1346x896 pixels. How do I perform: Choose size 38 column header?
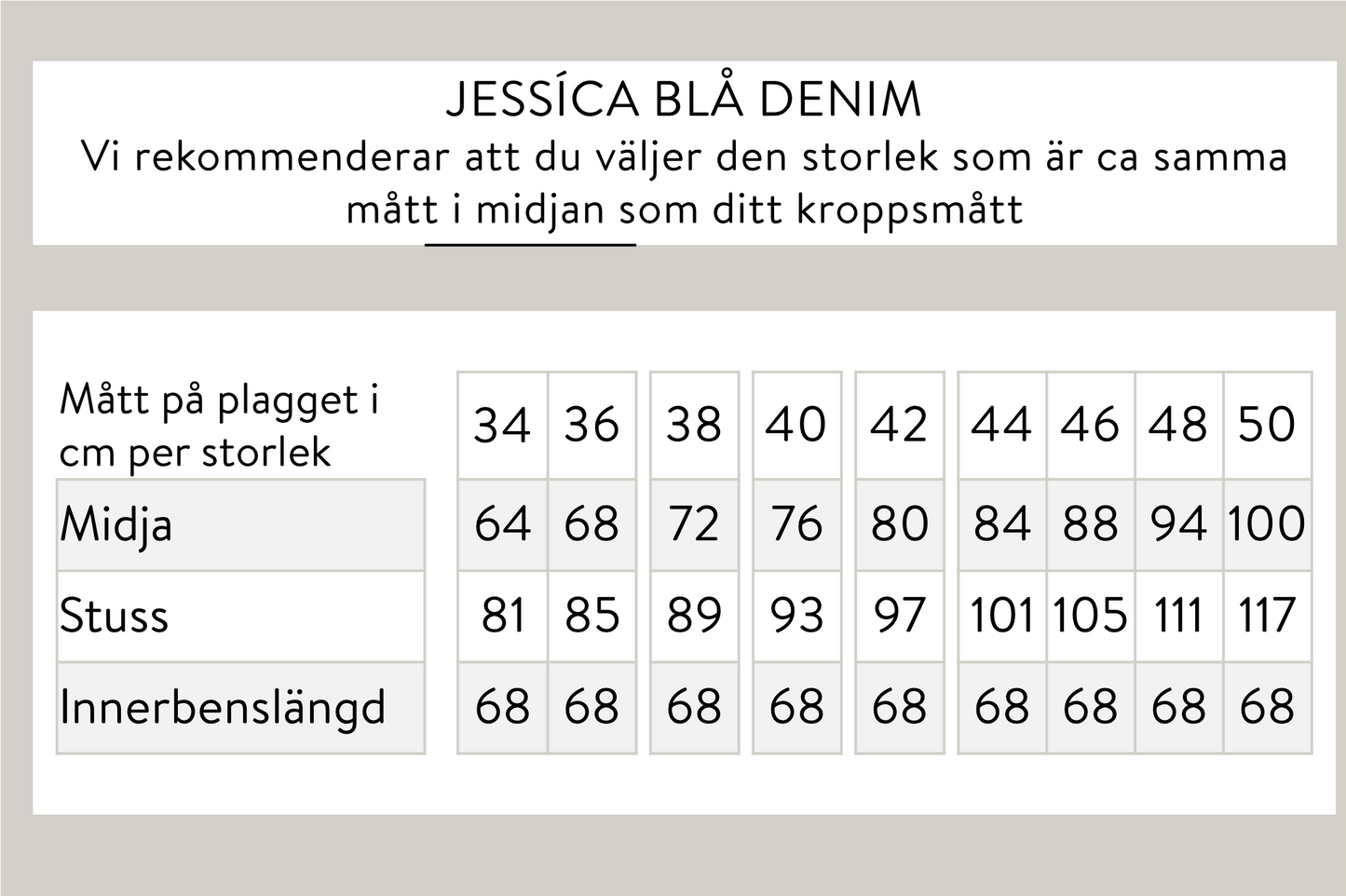point(694,426)
